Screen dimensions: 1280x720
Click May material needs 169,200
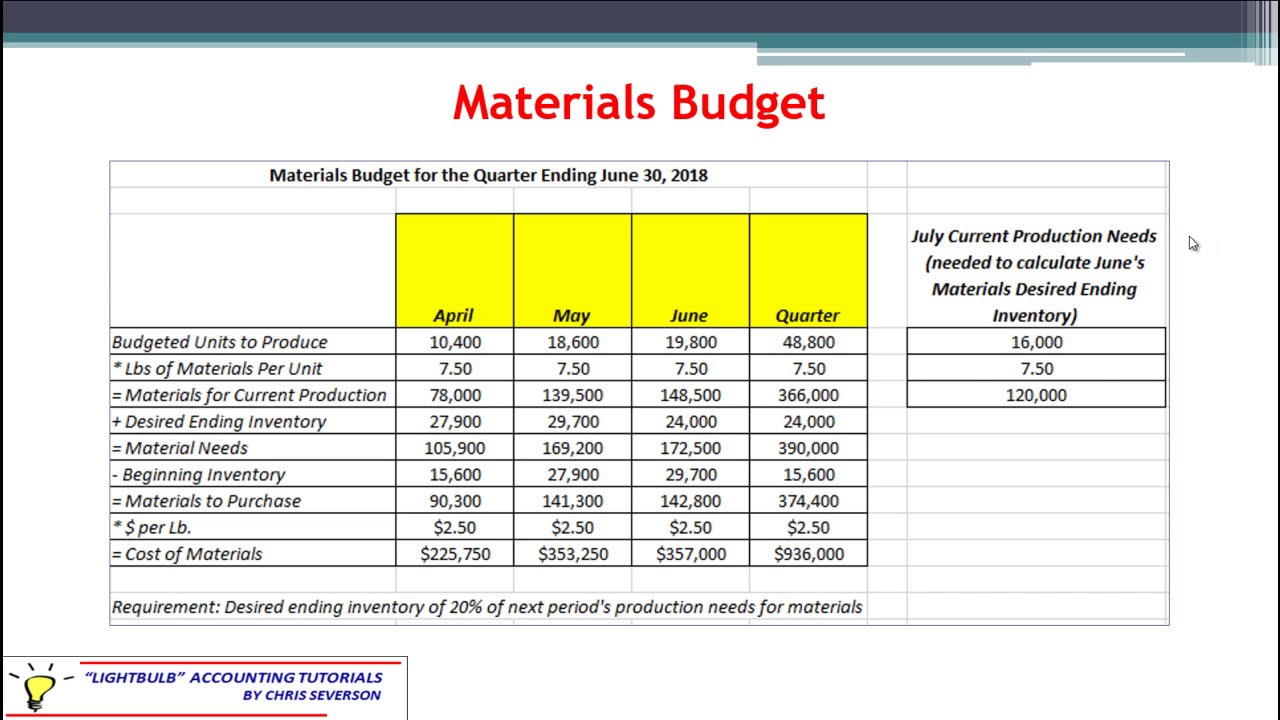[573, 448]
